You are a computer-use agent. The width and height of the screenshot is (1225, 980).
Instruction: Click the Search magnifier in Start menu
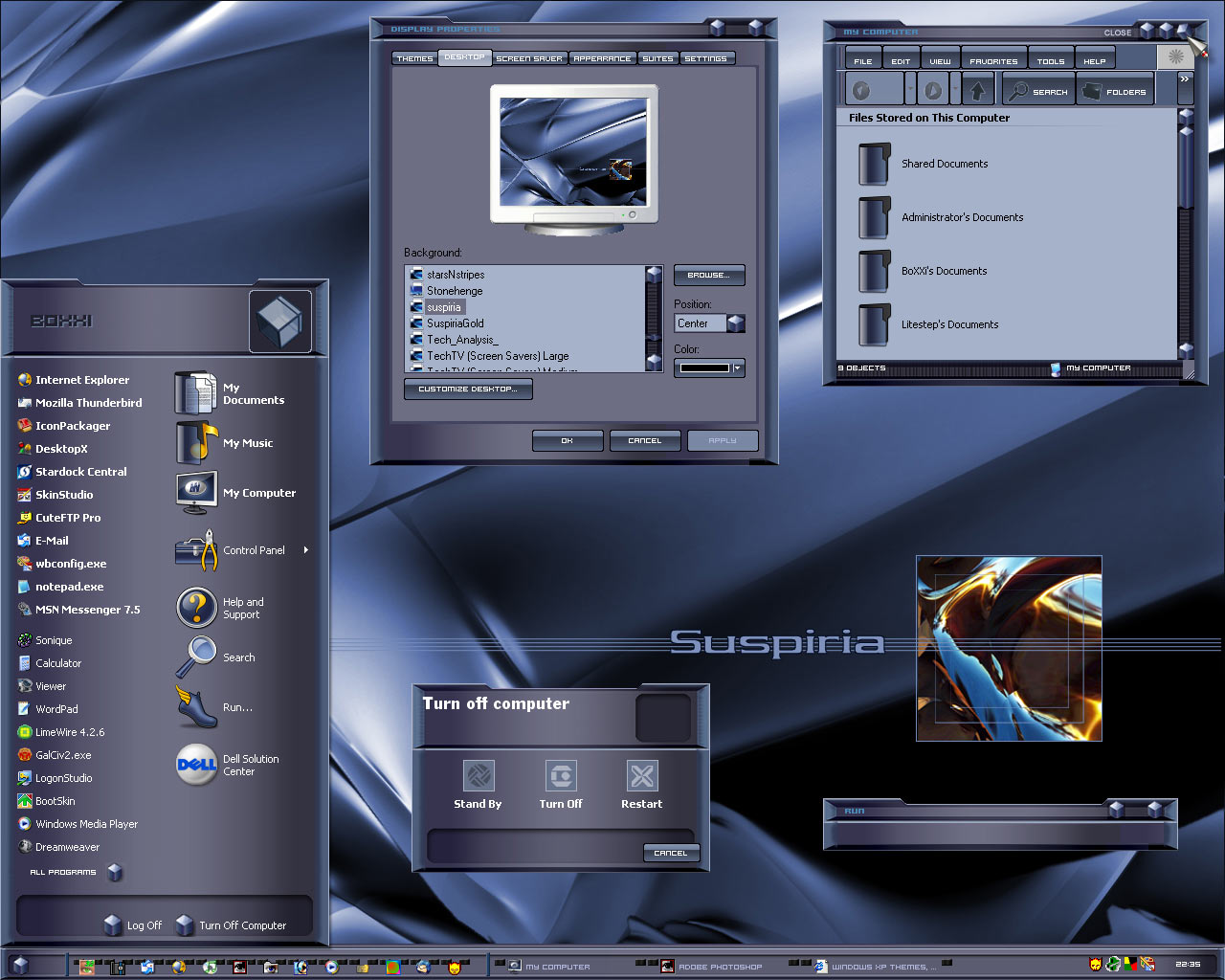196,657
